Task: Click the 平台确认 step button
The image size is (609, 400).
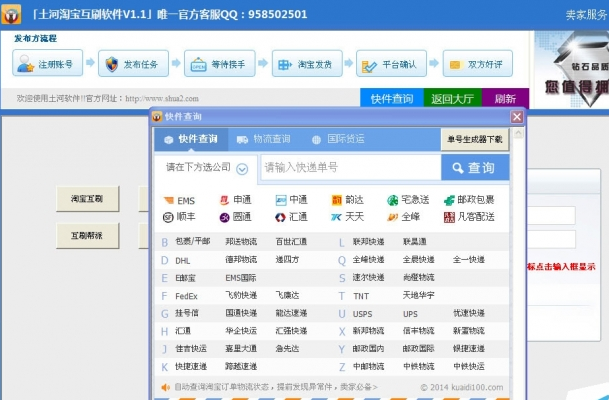Action: pyautogui.click(x=392, y=64)
